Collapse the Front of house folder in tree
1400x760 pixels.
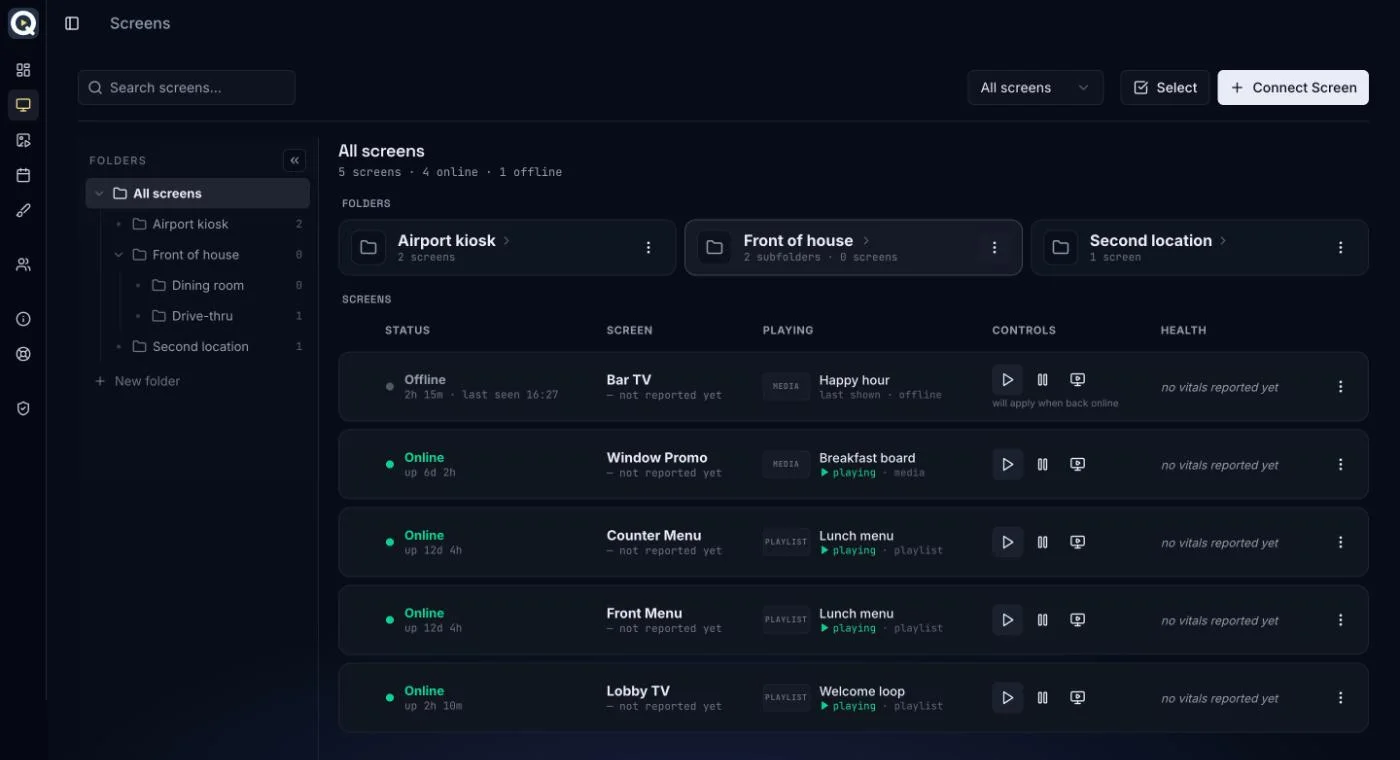click(118, 255)
